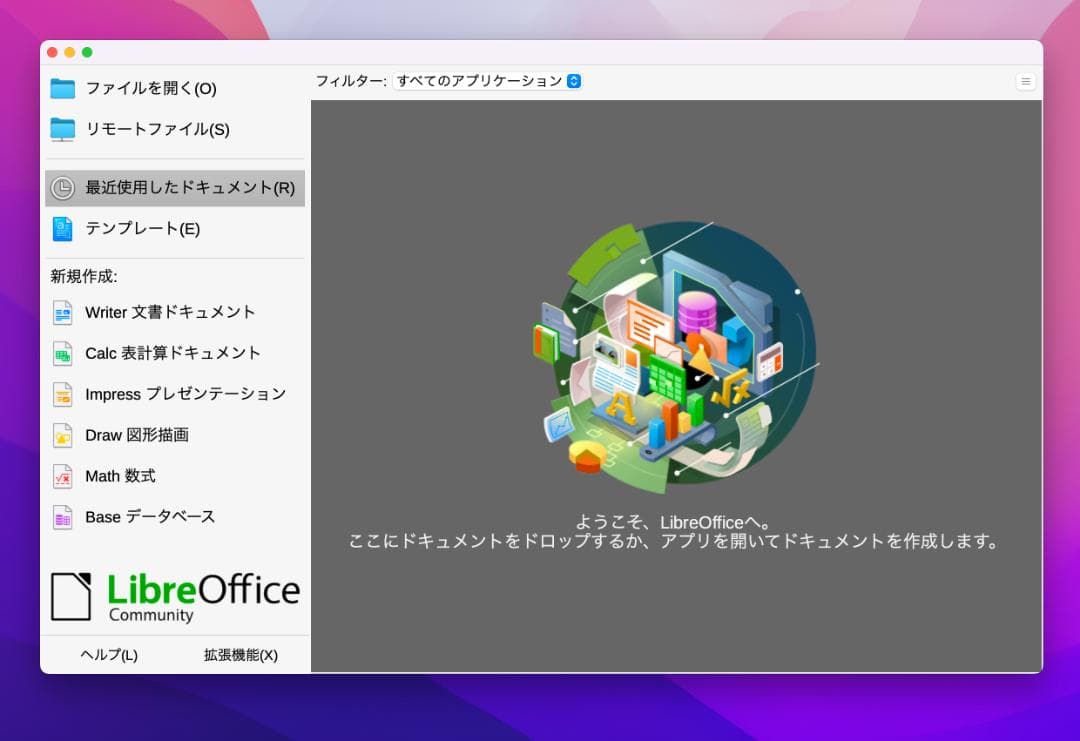The image size is (1080, 741).
Task: Launch the Base データベース wizard
Action: (150, 517)
